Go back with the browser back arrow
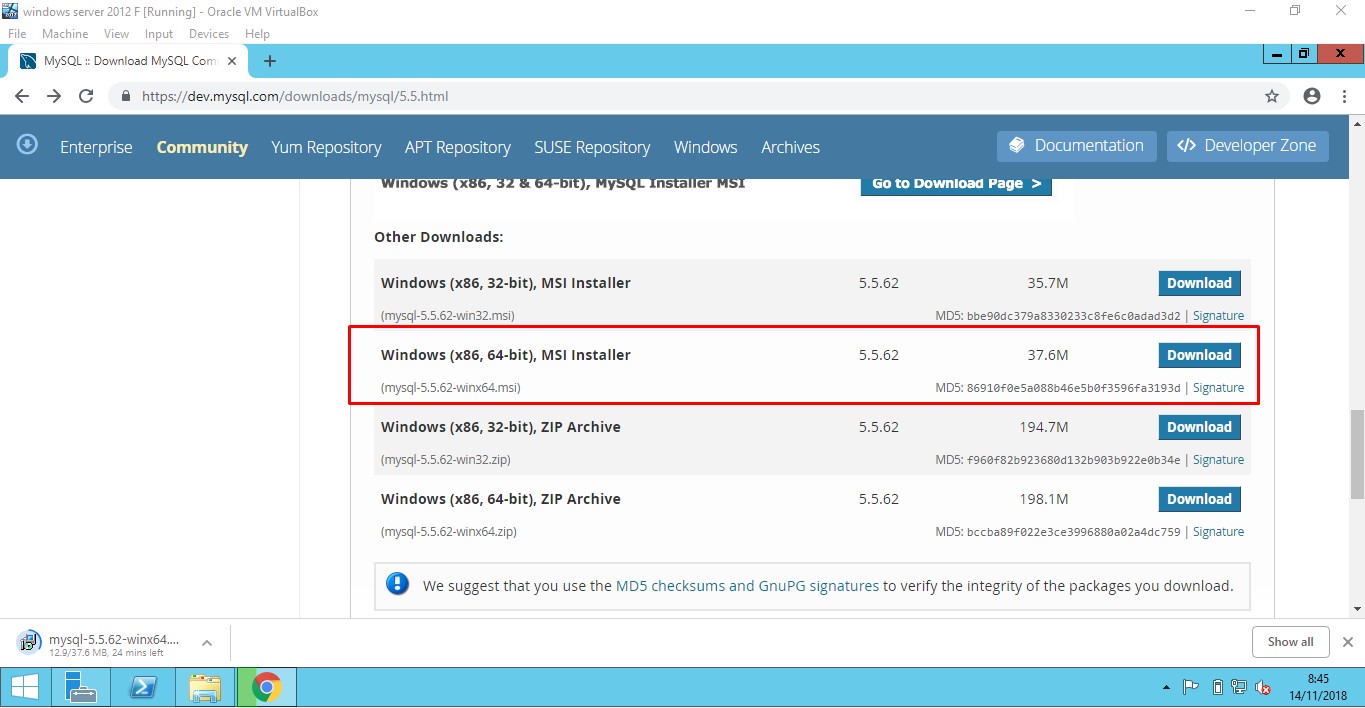The width and height of the screenshot is (1365, 708). (22, 96)
